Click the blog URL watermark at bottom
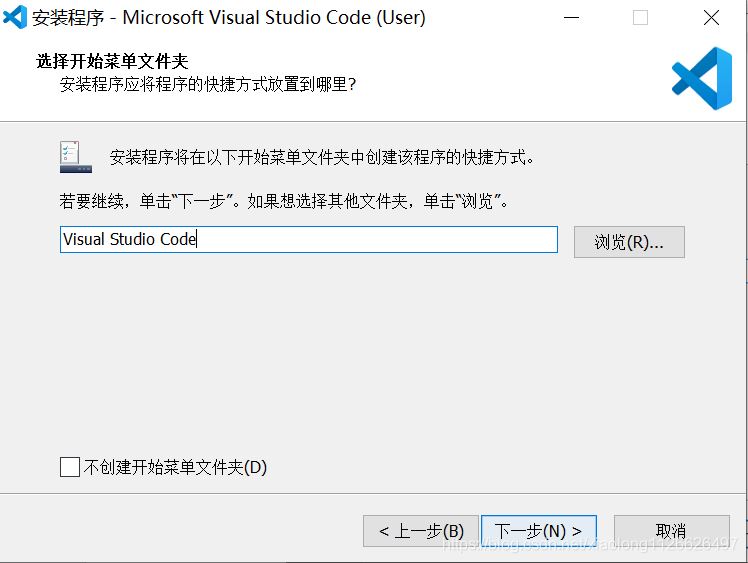Screen dimensions: 748x563 click(590, 543)
